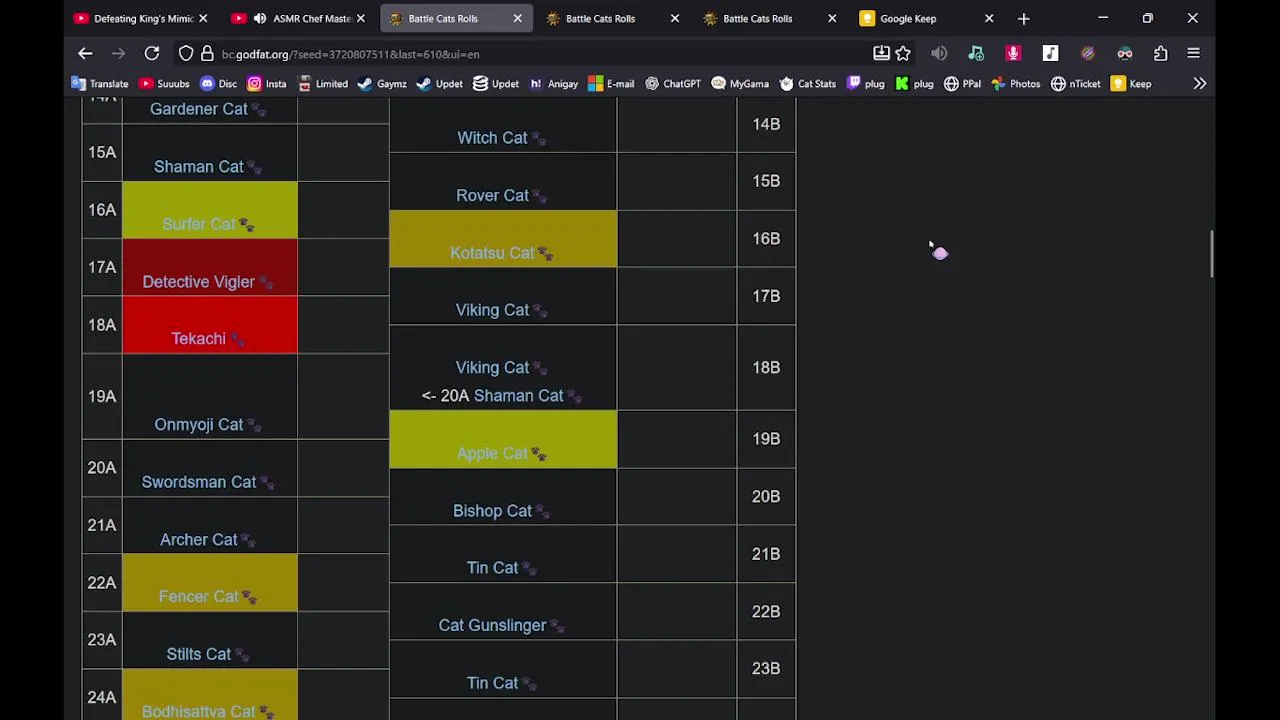Screen dimensions: 1280x720
Task: Open a new browser tab
Action: 1023,18
